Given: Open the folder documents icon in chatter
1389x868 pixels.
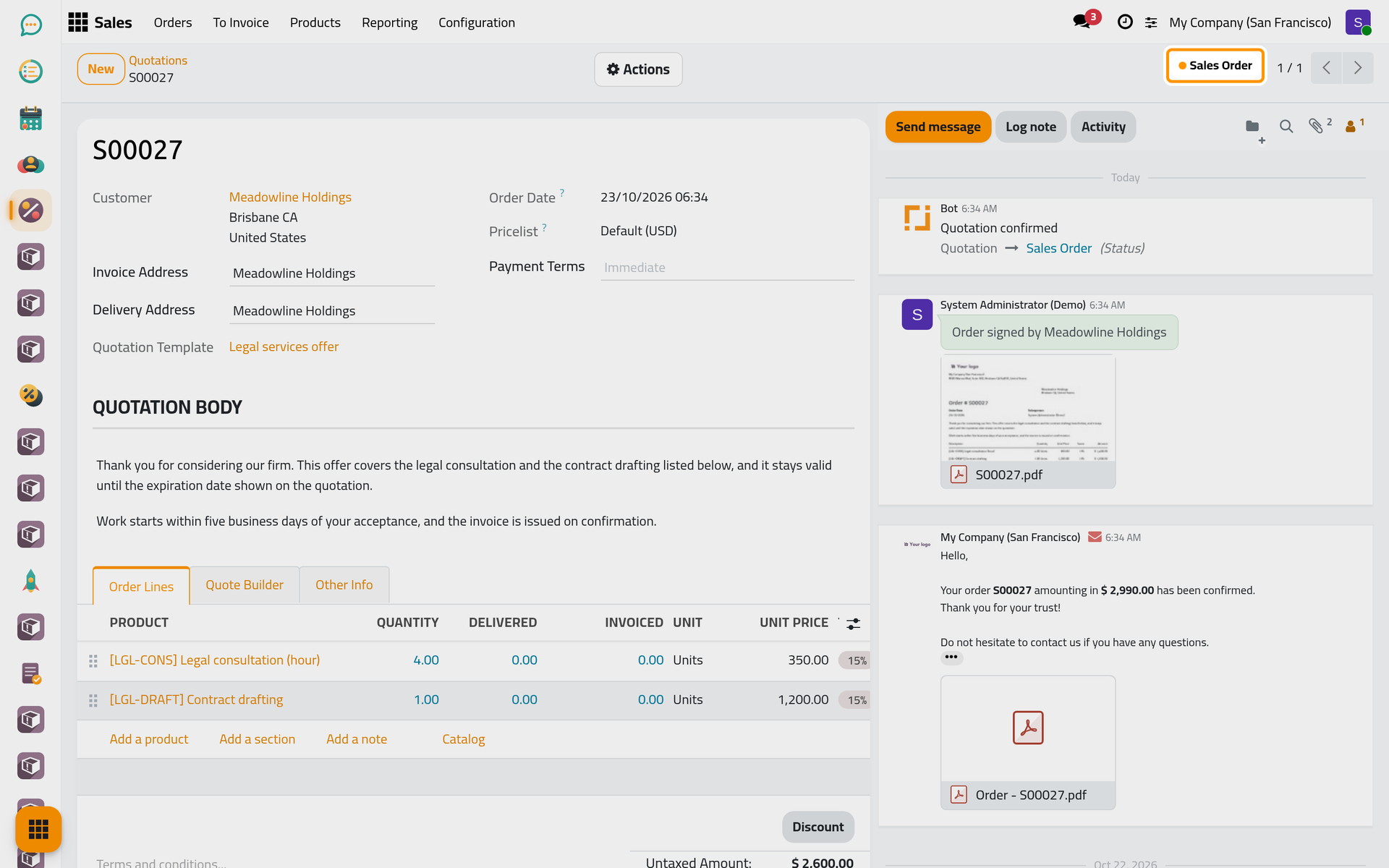Looking at the screenshot, I should click(1254, 128).
